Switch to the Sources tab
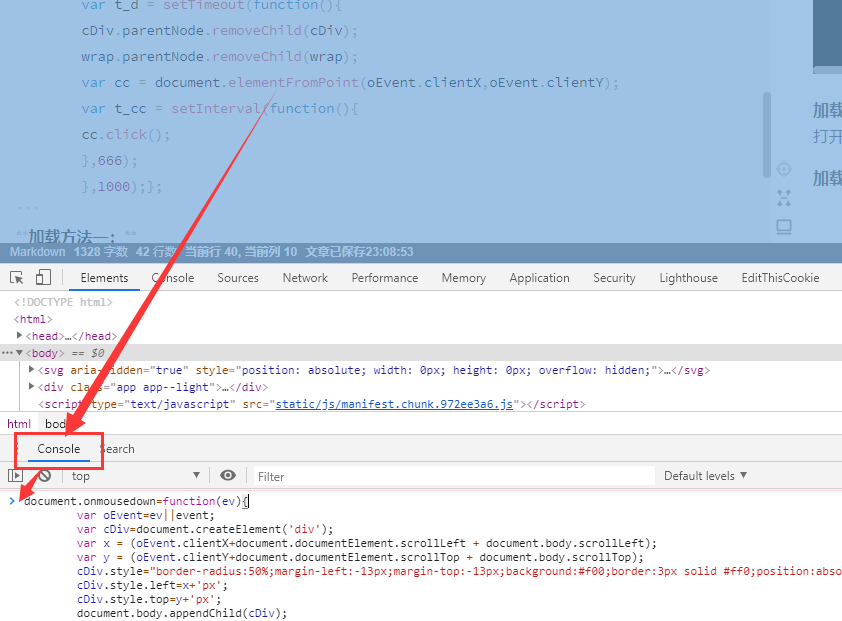Screen dimensions: 842x621 click(x=238, y=278)
